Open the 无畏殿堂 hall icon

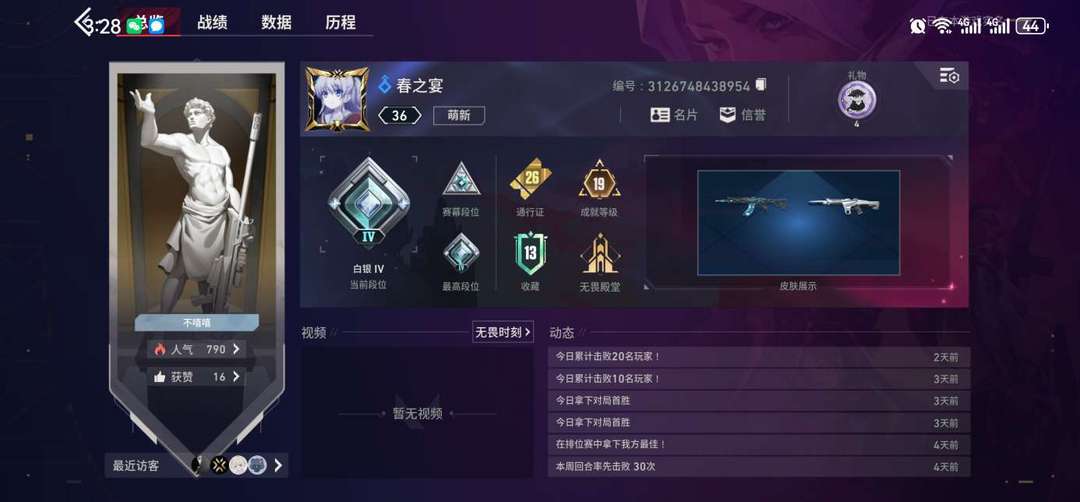tap(599, 253)
